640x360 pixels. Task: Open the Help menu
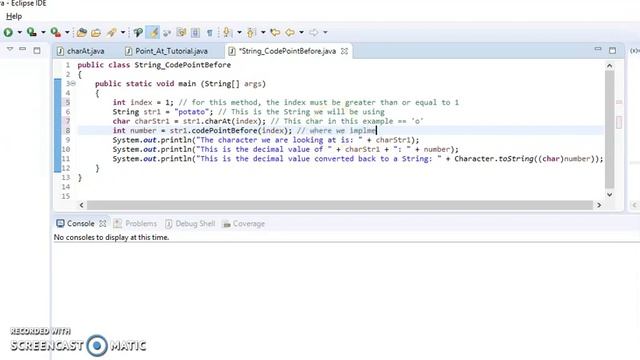pos(14,16)
